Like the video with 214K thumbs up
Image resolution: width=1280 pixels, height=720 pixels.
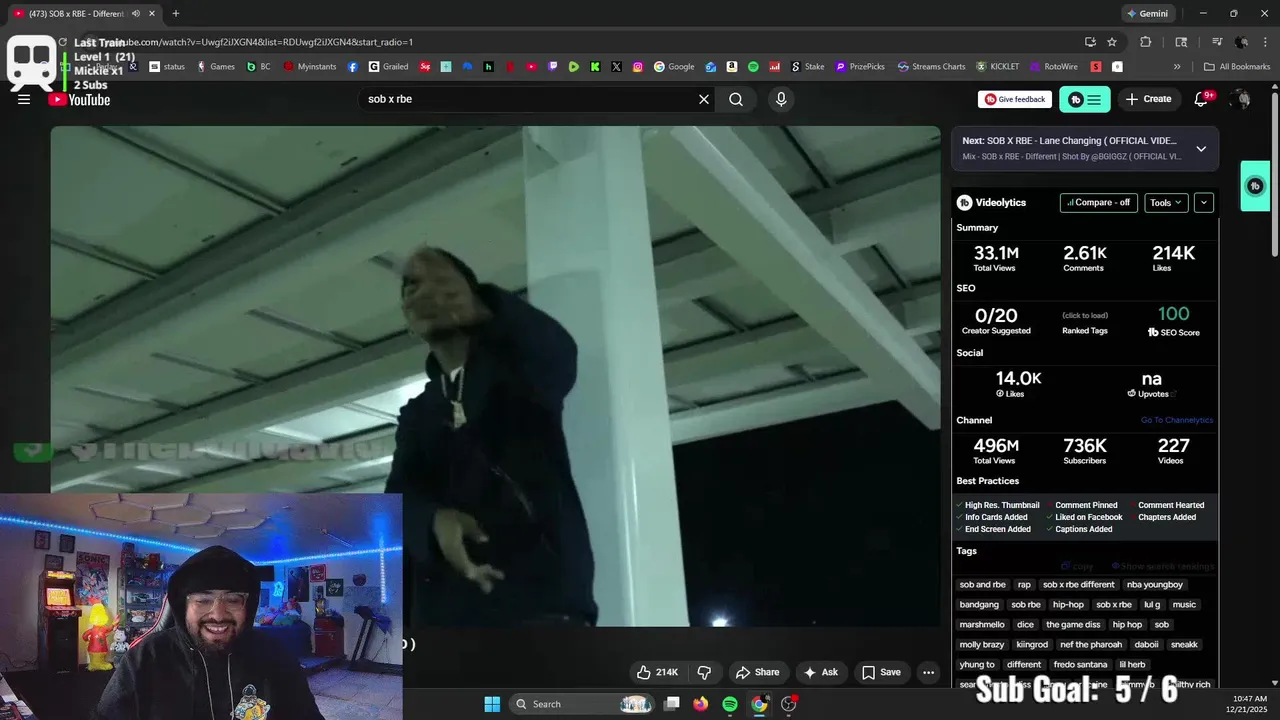(x=658, y=672)
